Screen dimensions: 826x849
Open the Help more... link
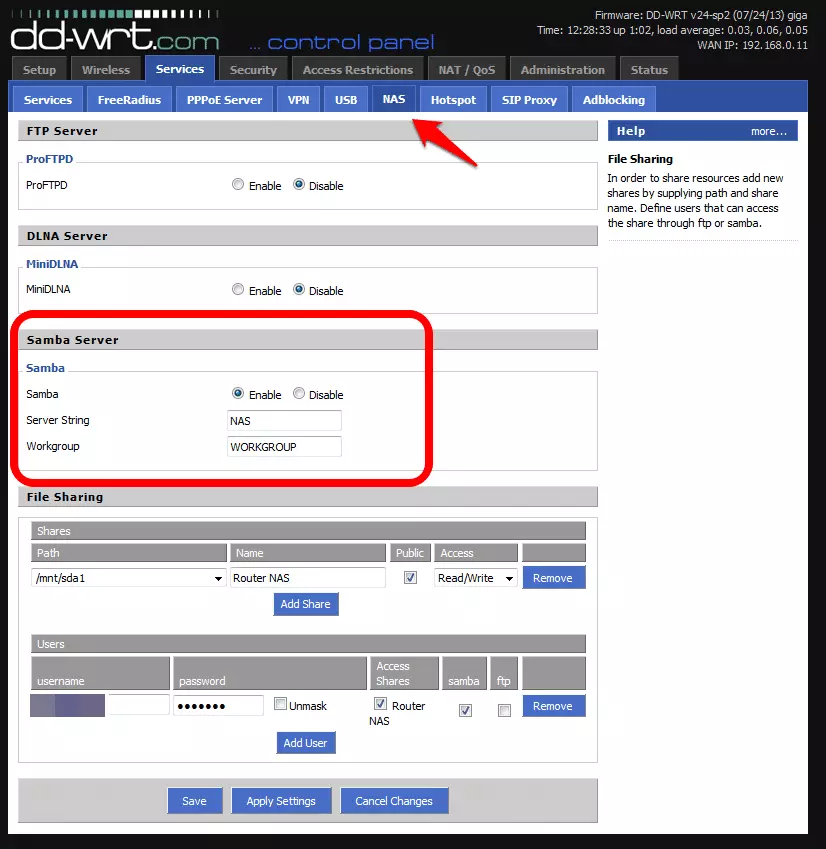(768, 131)
